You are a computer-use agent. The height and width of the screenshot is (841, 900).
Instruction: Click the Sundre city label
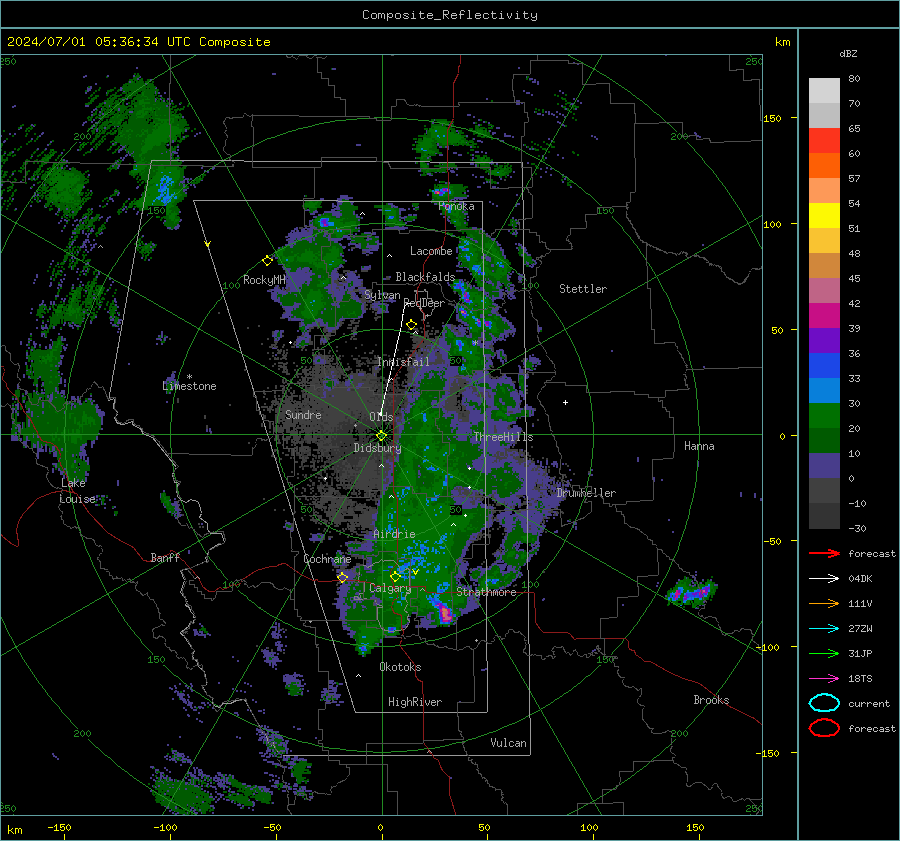pos(303,414)
